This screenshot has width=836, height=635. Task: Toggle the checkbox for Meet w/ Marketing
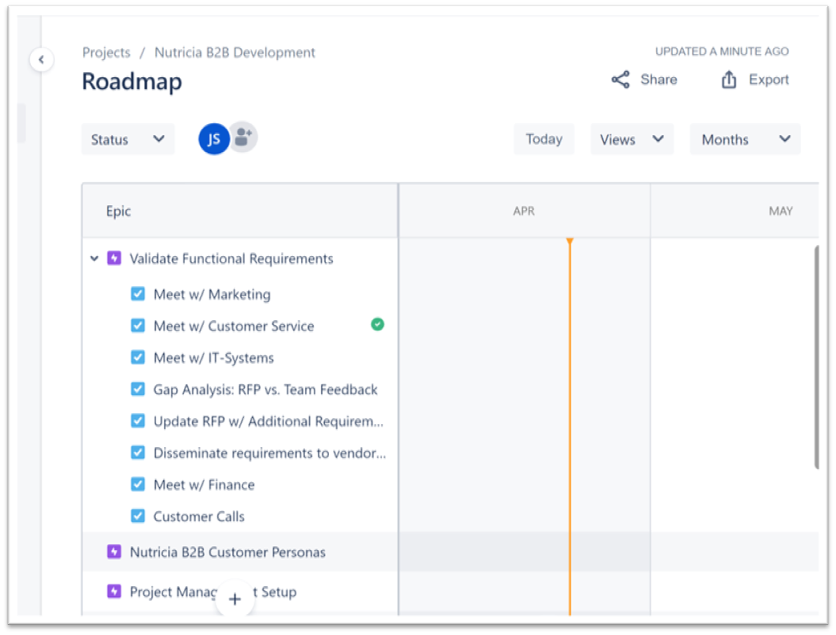coord(138,293)
